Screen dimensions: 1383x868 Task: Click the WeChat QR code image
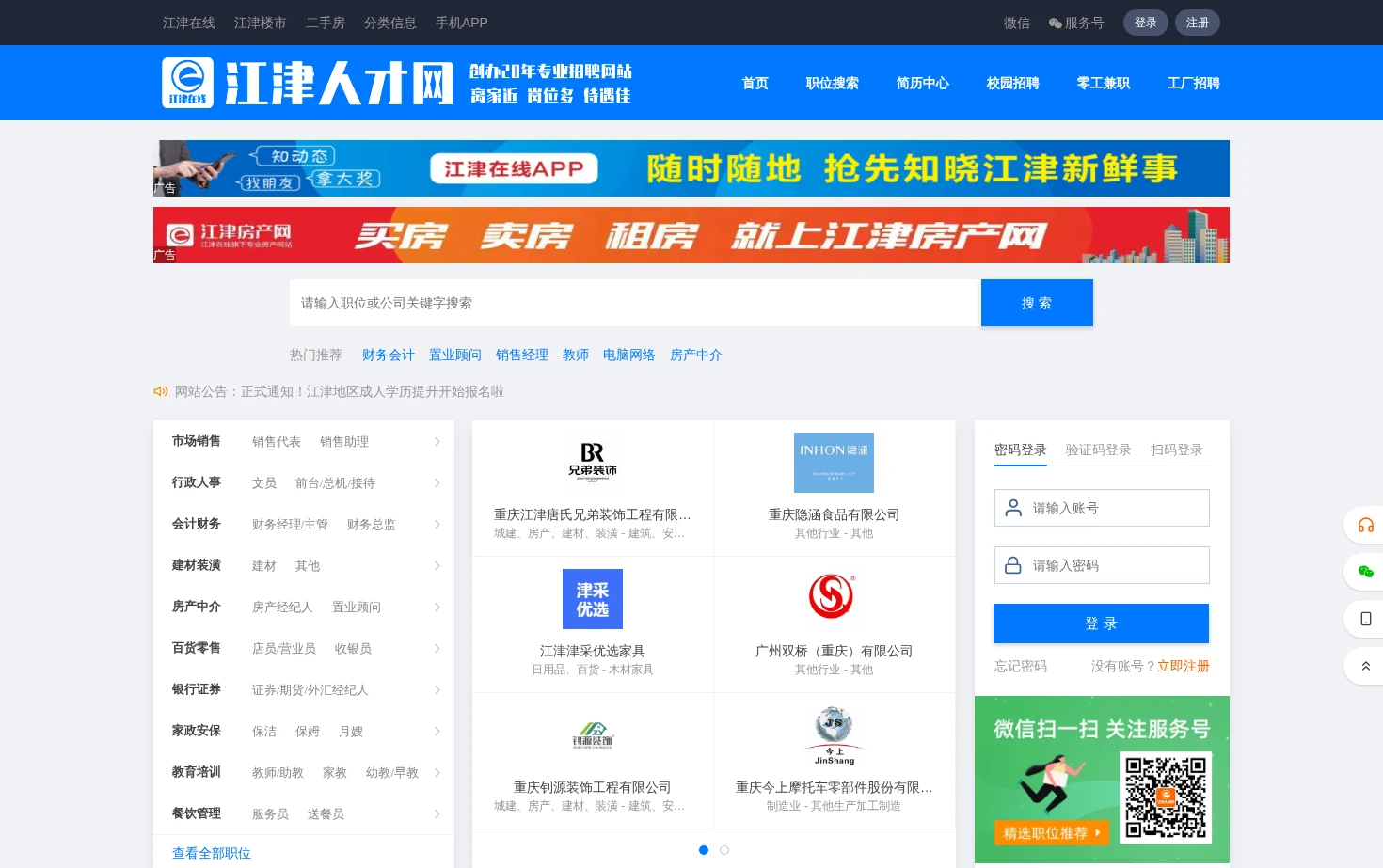1166,797
